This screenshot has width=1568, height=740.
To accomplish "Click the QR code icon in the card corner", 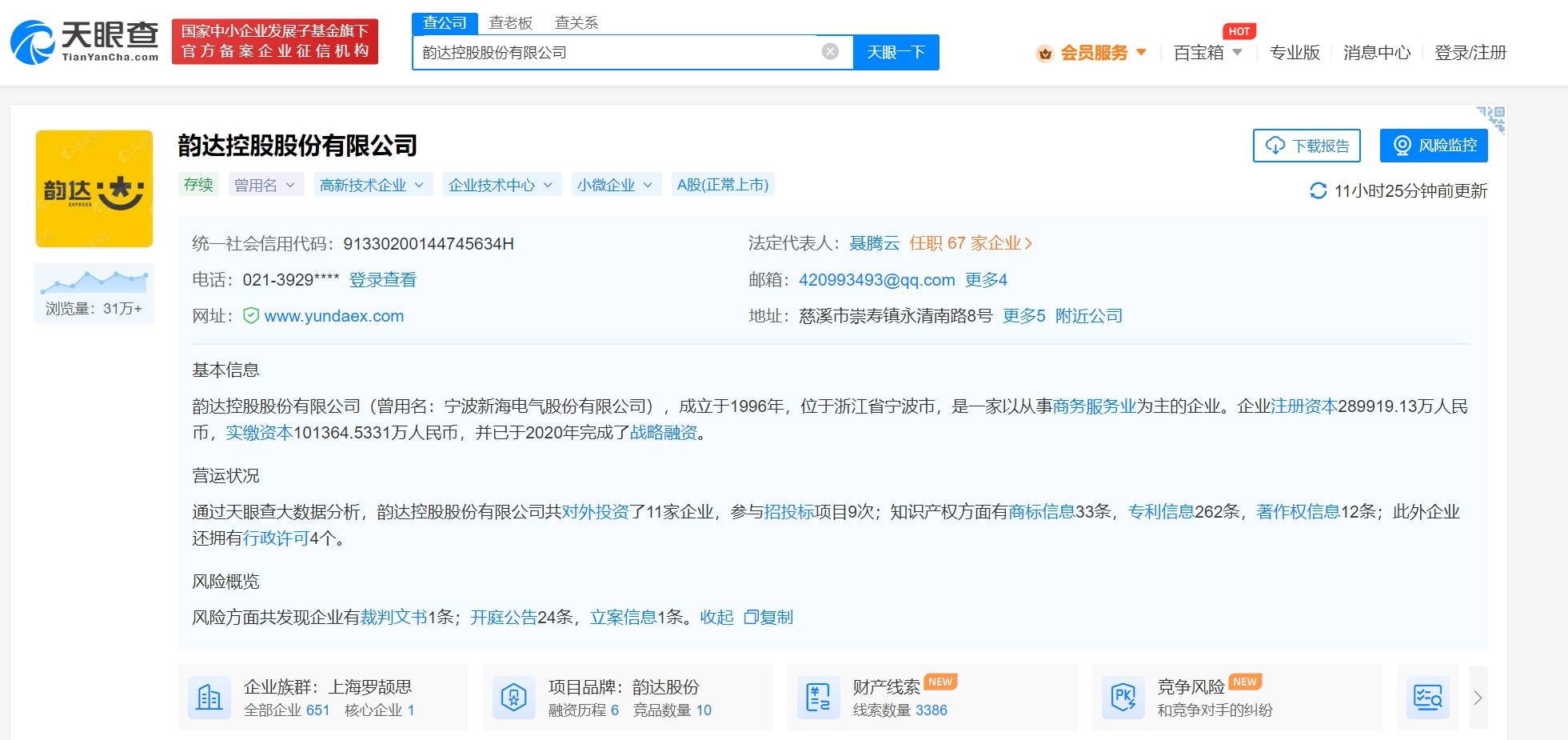I will point(1492,119).
